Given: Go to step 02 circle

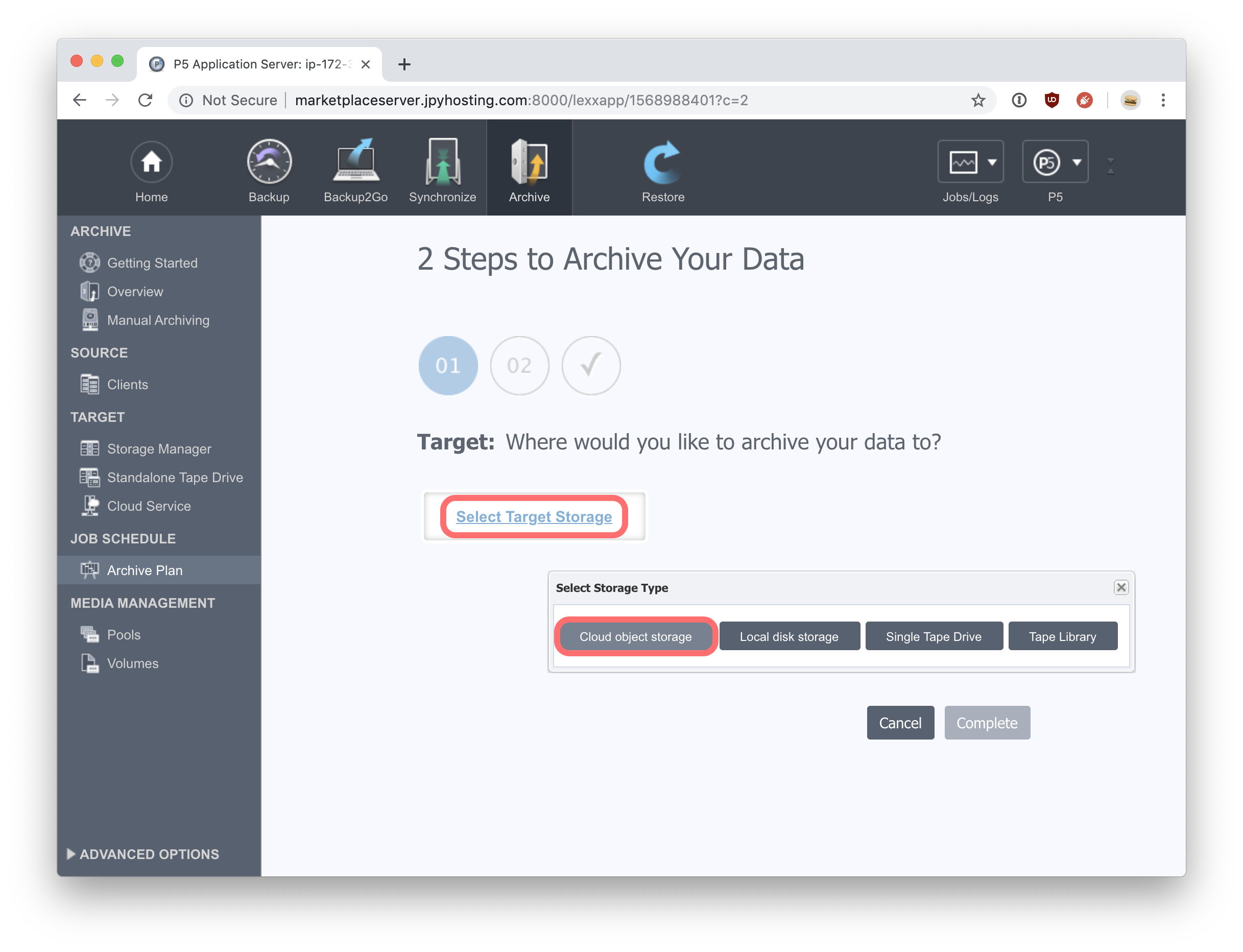Looking at the screenshot, I should [x=519, y=366].
